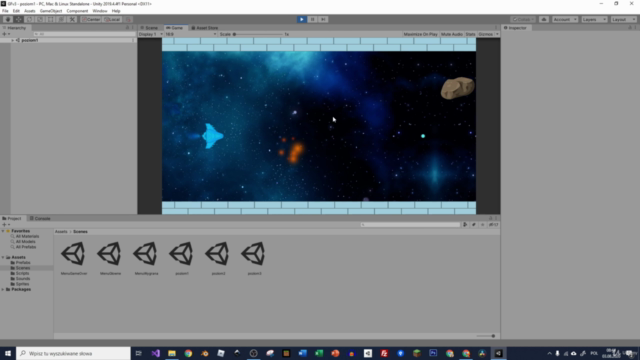Select the Sounds folder

23,279
